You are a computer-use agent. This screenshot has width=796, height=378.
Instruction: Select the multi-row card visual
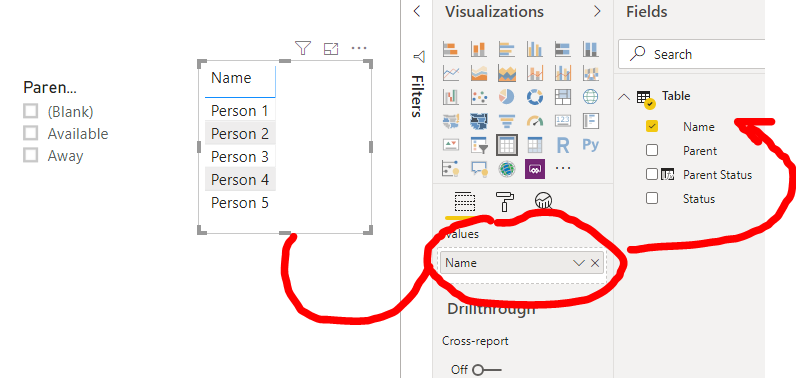(590, 121)
